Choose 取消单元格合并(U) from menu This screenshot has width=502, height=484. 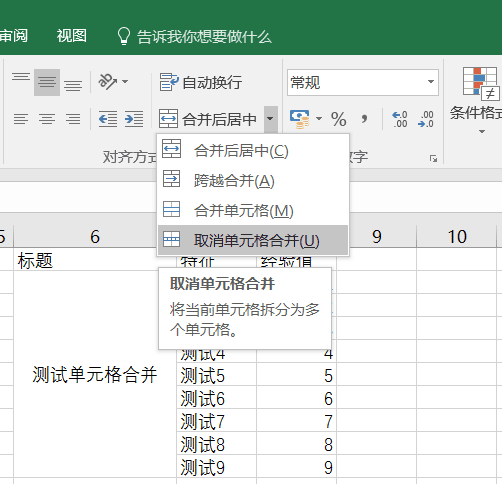253,240
